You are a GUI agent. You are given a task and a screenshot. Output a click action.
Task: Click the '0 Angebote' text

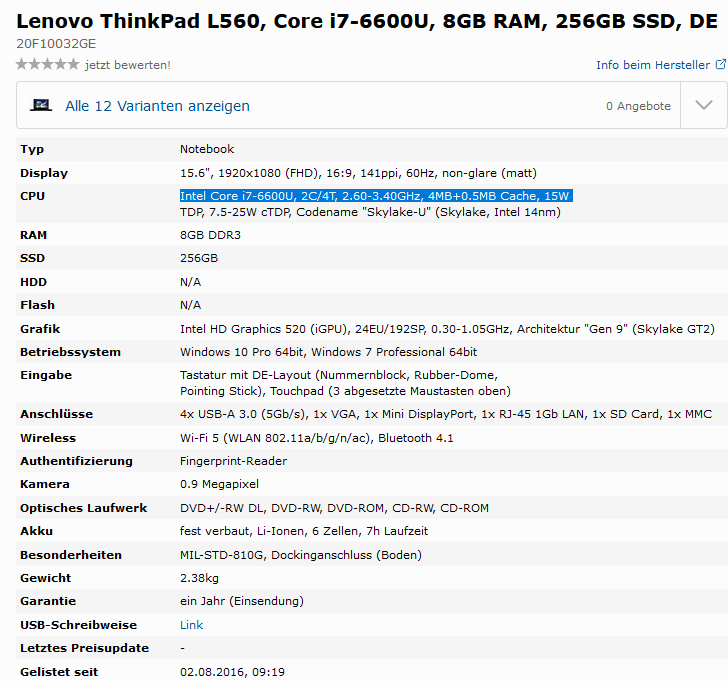pos(638,106)
